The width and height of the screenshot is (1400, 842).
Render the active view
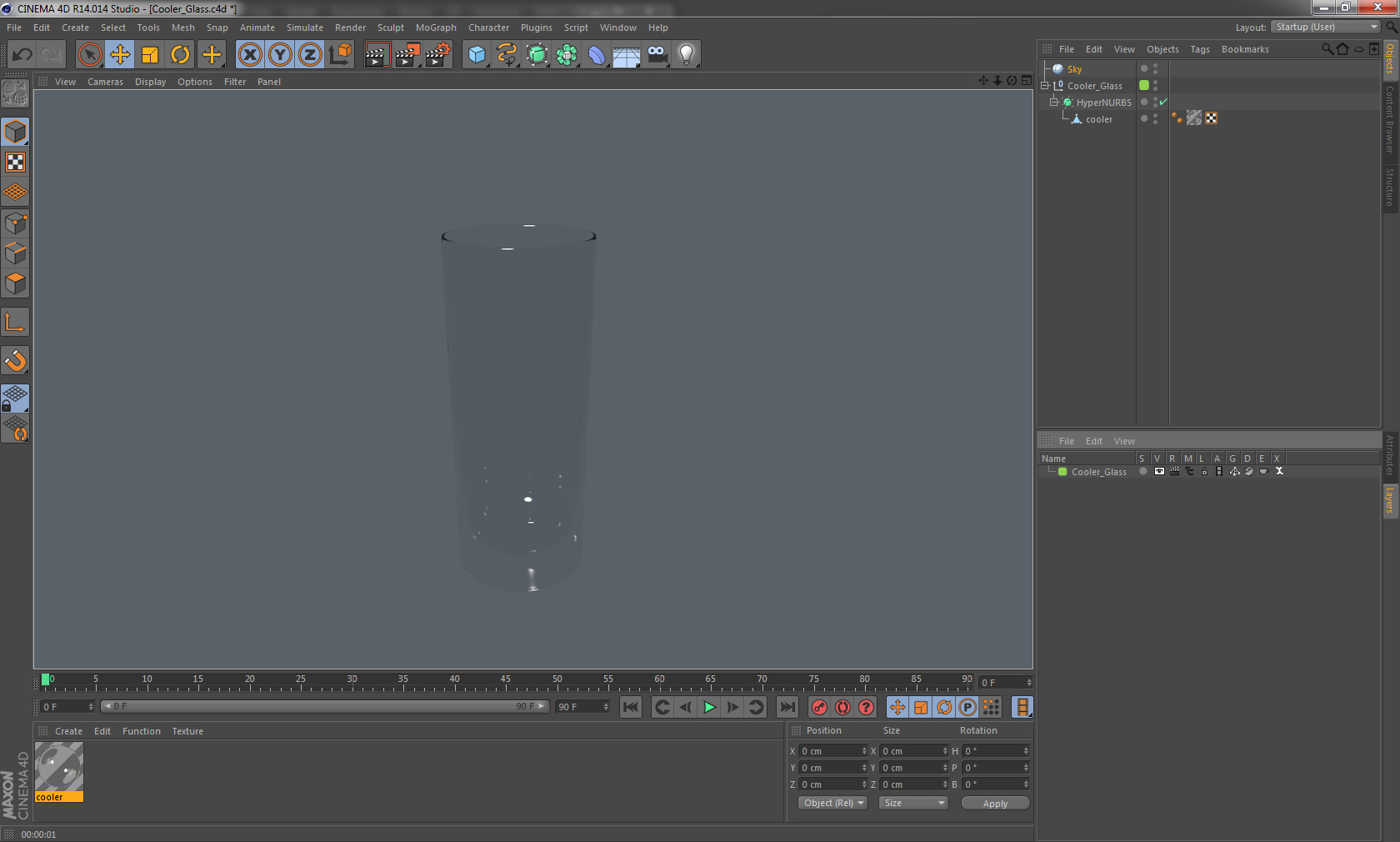coord(377,55)
